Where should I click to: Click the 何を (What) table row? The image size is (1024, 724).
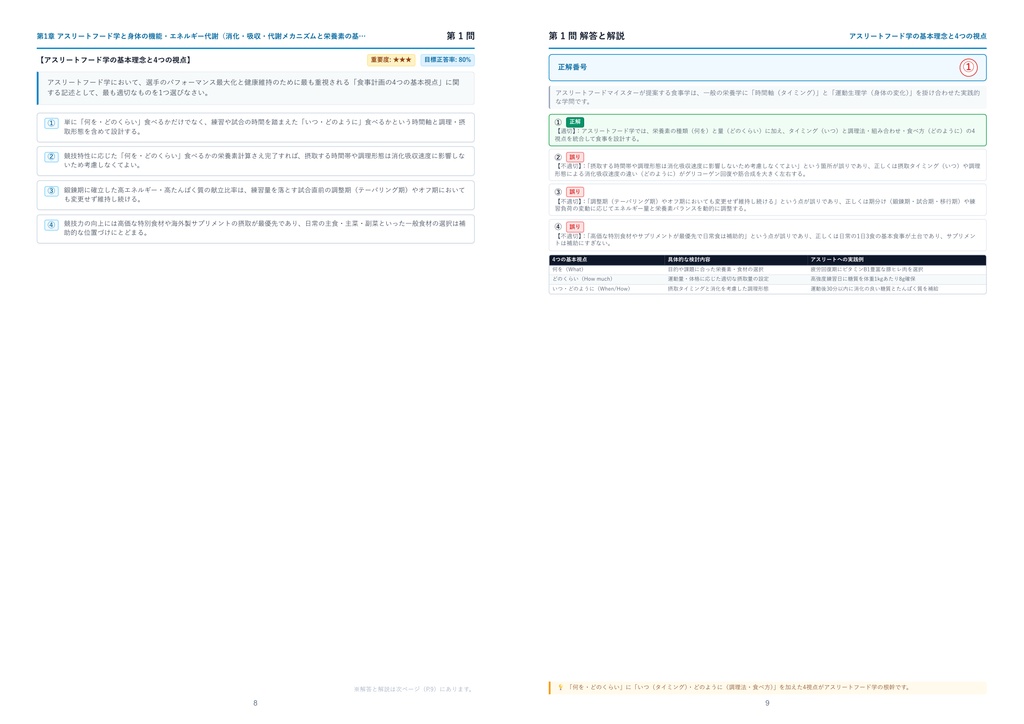[x=767, y=270]
